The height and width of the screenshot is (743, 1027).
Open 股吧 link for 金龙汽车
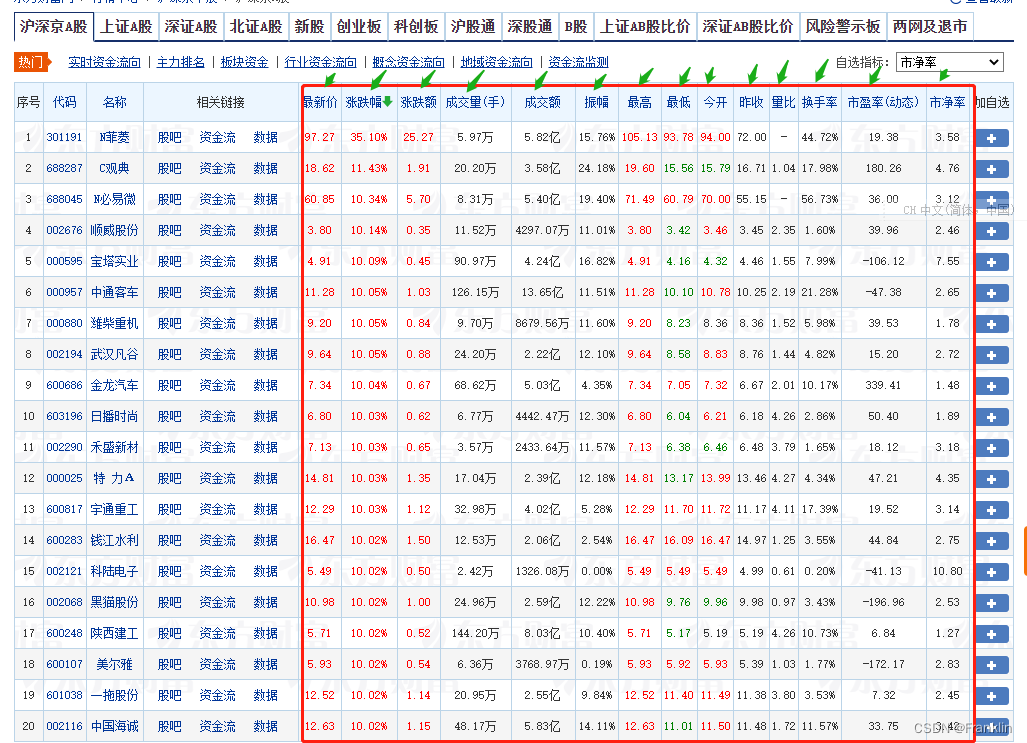pyautogui.click(x=170, y=385)
